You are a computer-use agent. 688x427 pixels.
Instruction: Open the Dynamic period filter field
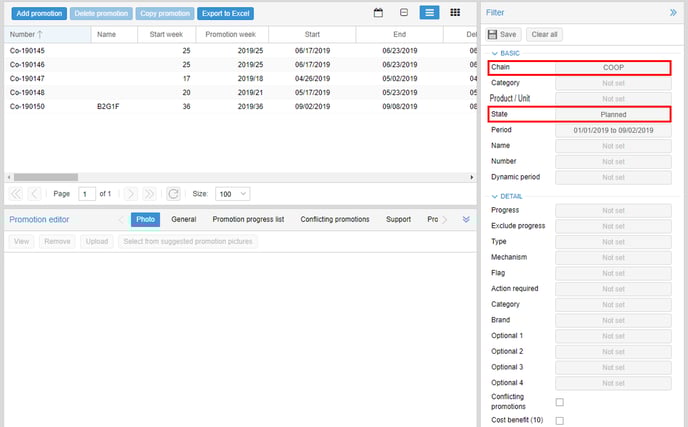pos(613,177)
